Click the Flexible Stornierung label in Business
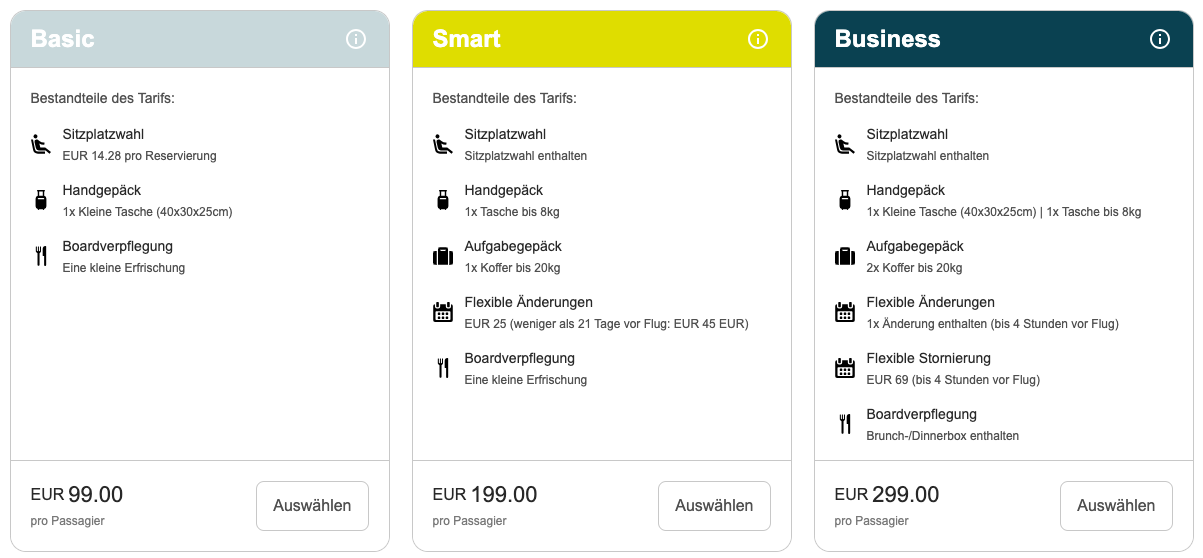 (x=928, y=358)
